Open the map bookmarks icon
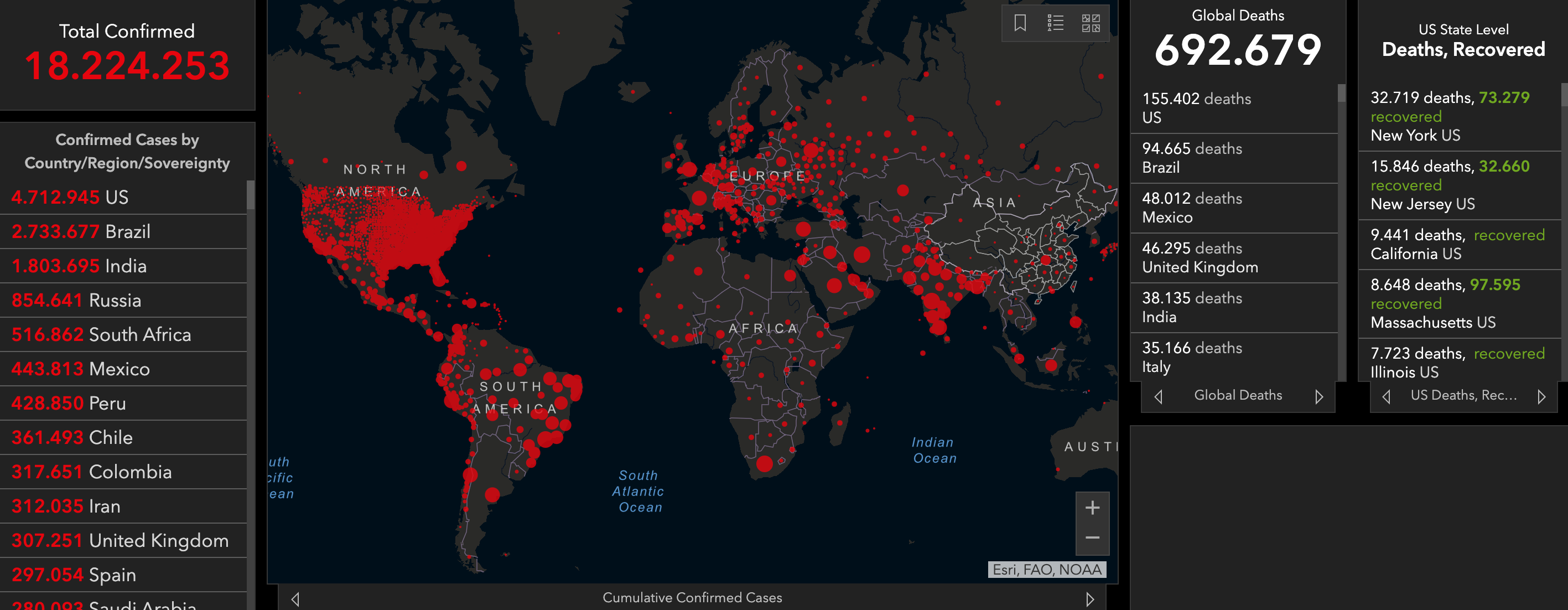The width and height of the screenshot is (1568, 610). coord(1020,23)
